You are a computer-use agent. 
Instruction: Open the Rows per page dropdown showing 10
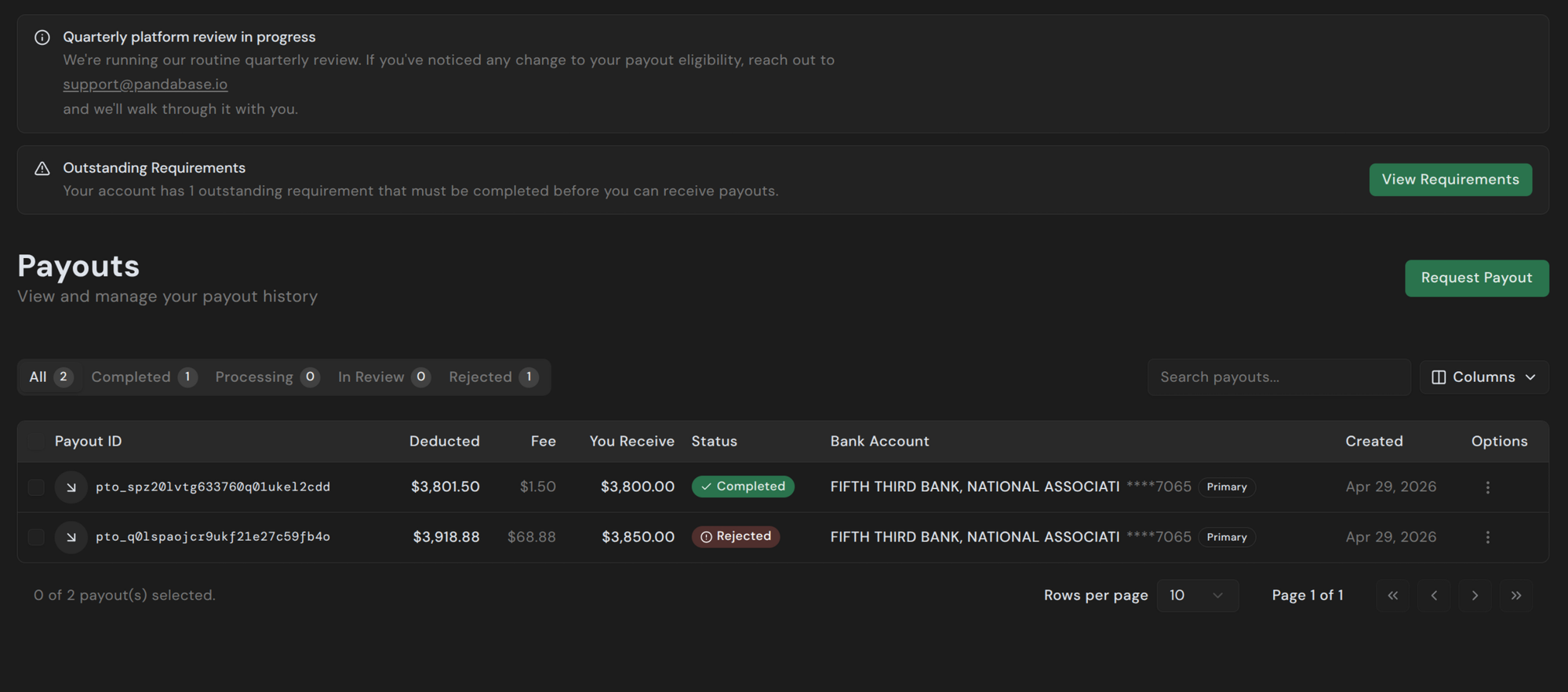1198,595
